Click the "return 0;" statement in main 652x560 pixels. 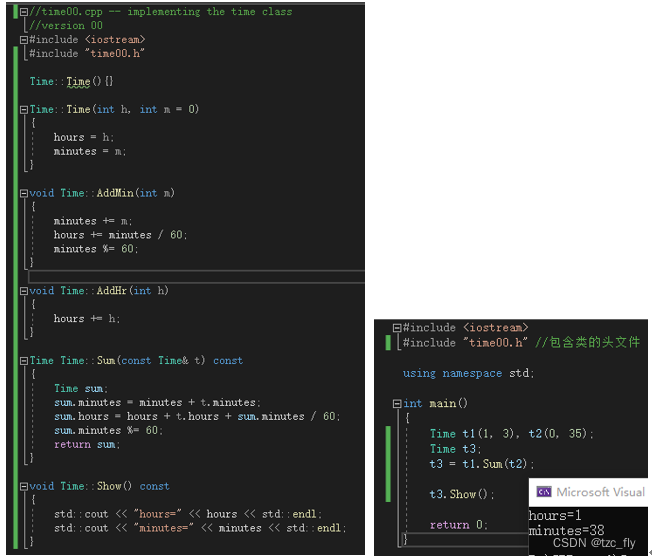click(x=458, y=525)
